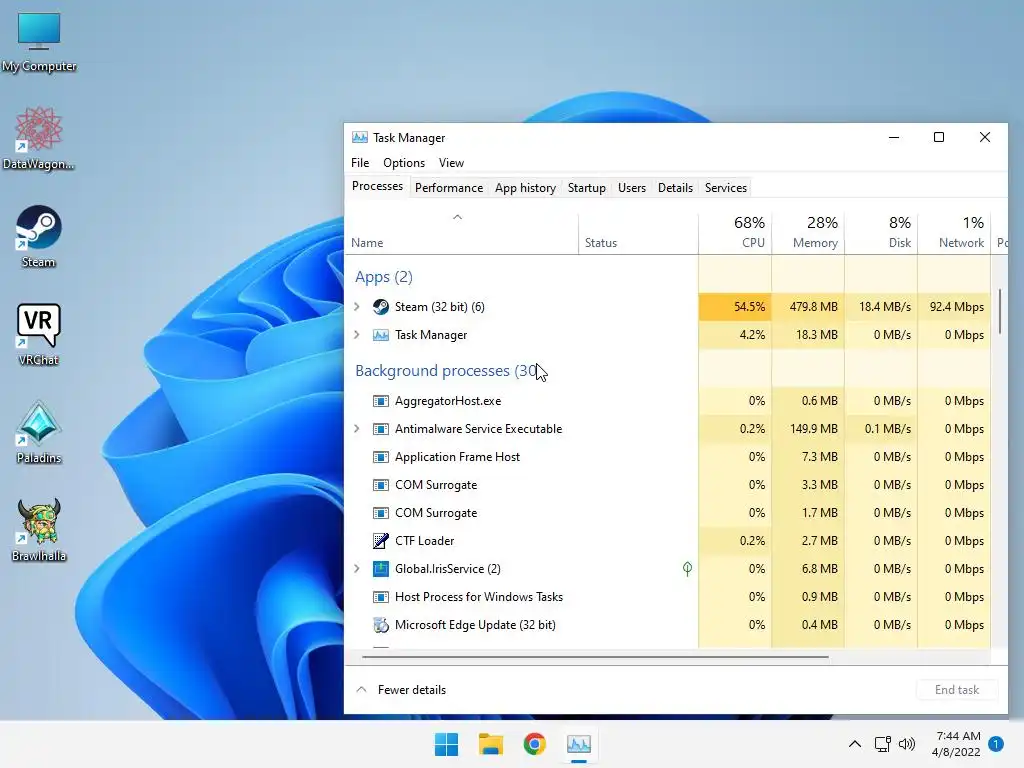
Task: Click the End task button
Action: click(x=957, y=690)
